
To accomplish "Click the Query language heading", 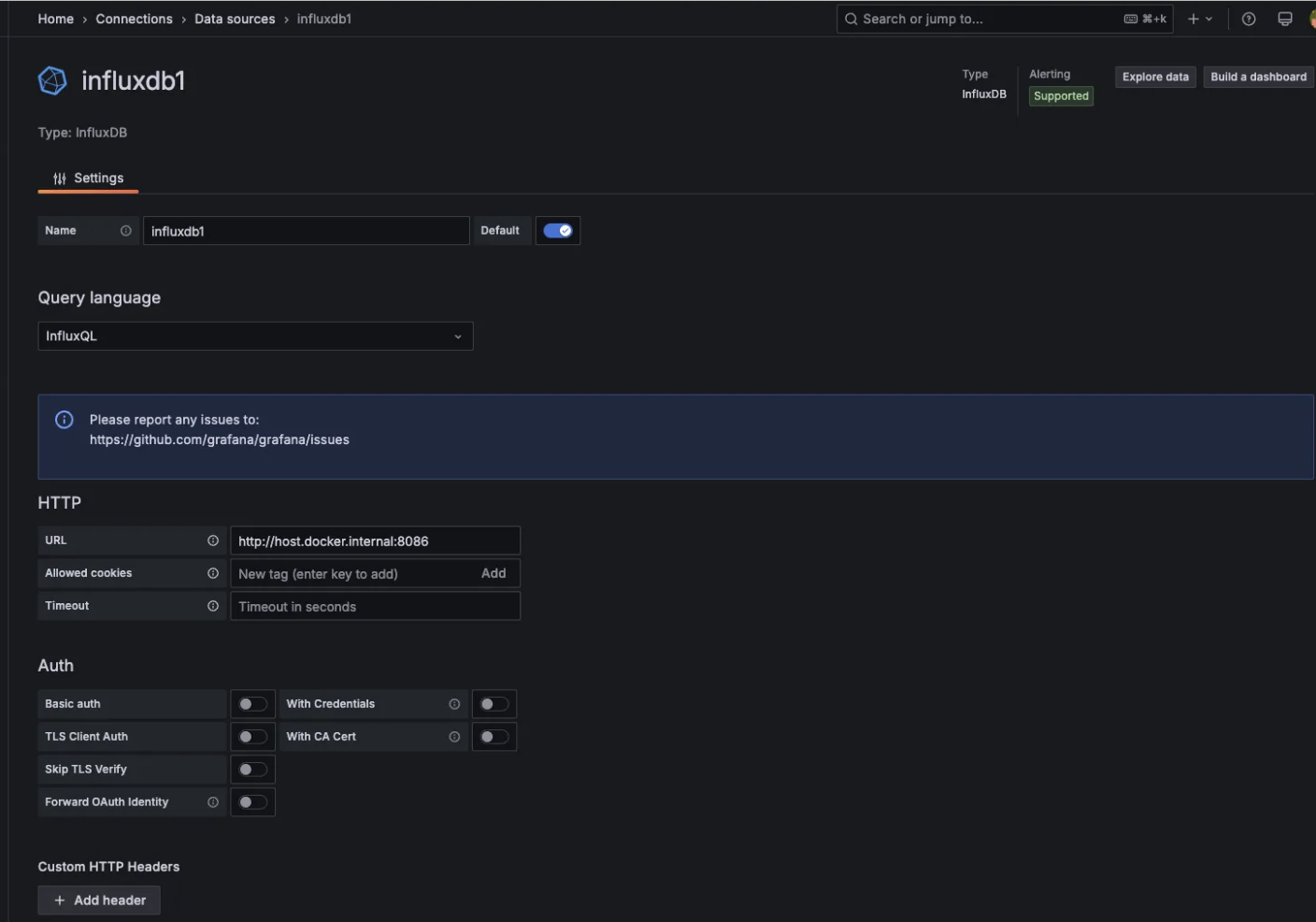I will [99, 297].
